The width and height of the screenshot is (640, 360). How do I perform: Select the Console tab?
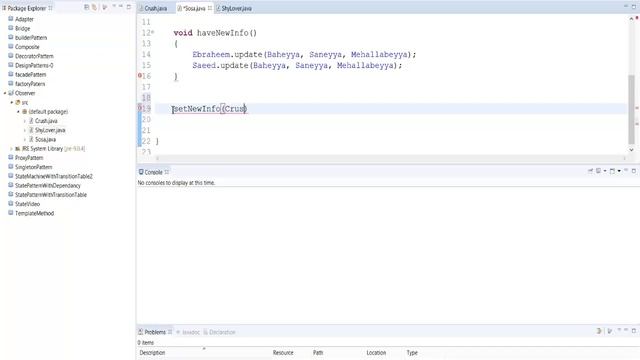pos(153,172)
